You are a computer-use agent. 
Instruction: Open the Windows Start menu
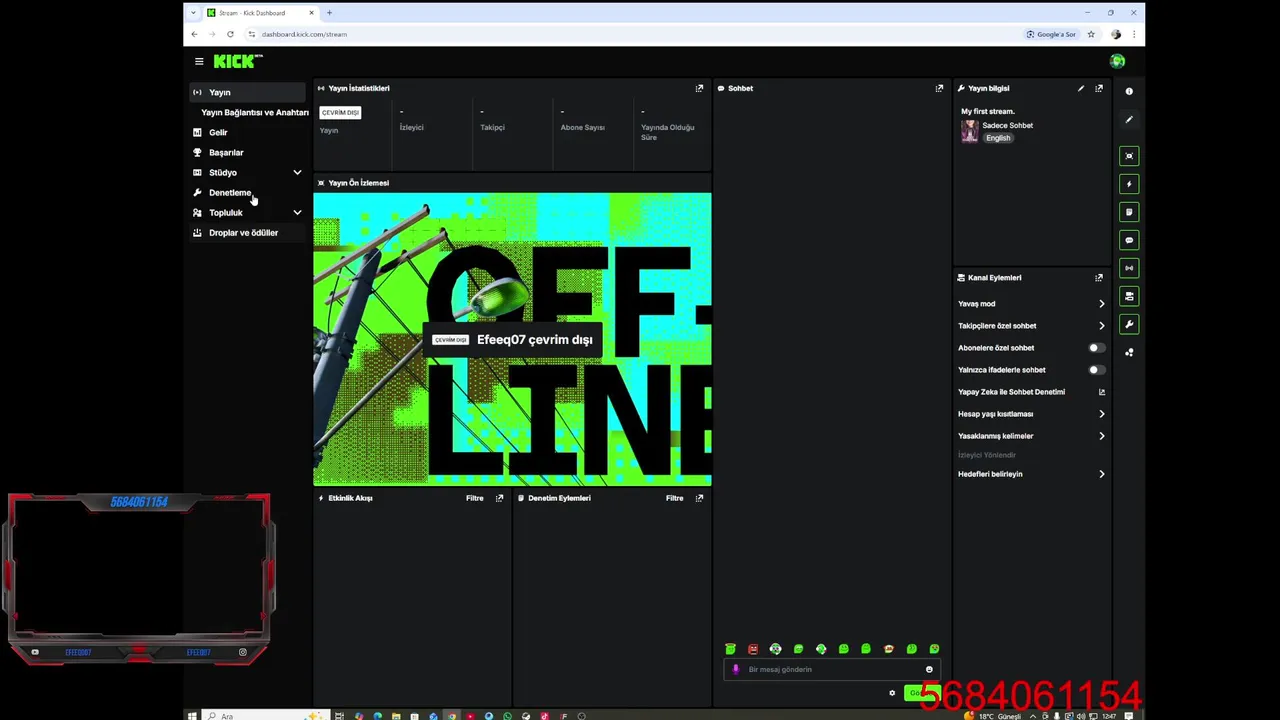(192, 716)
